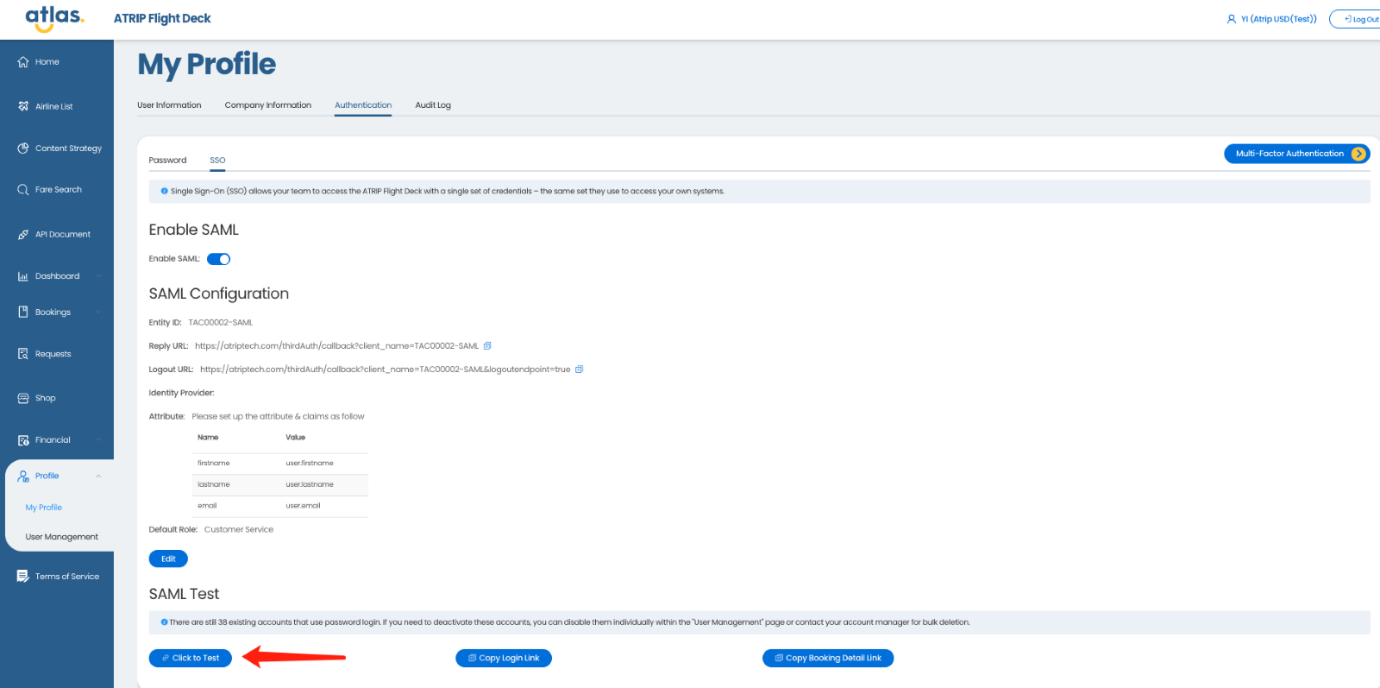This screenshot has width=1380, height=688.
Task: Click the Shop icon in sidebar
Action: point(23,398)
